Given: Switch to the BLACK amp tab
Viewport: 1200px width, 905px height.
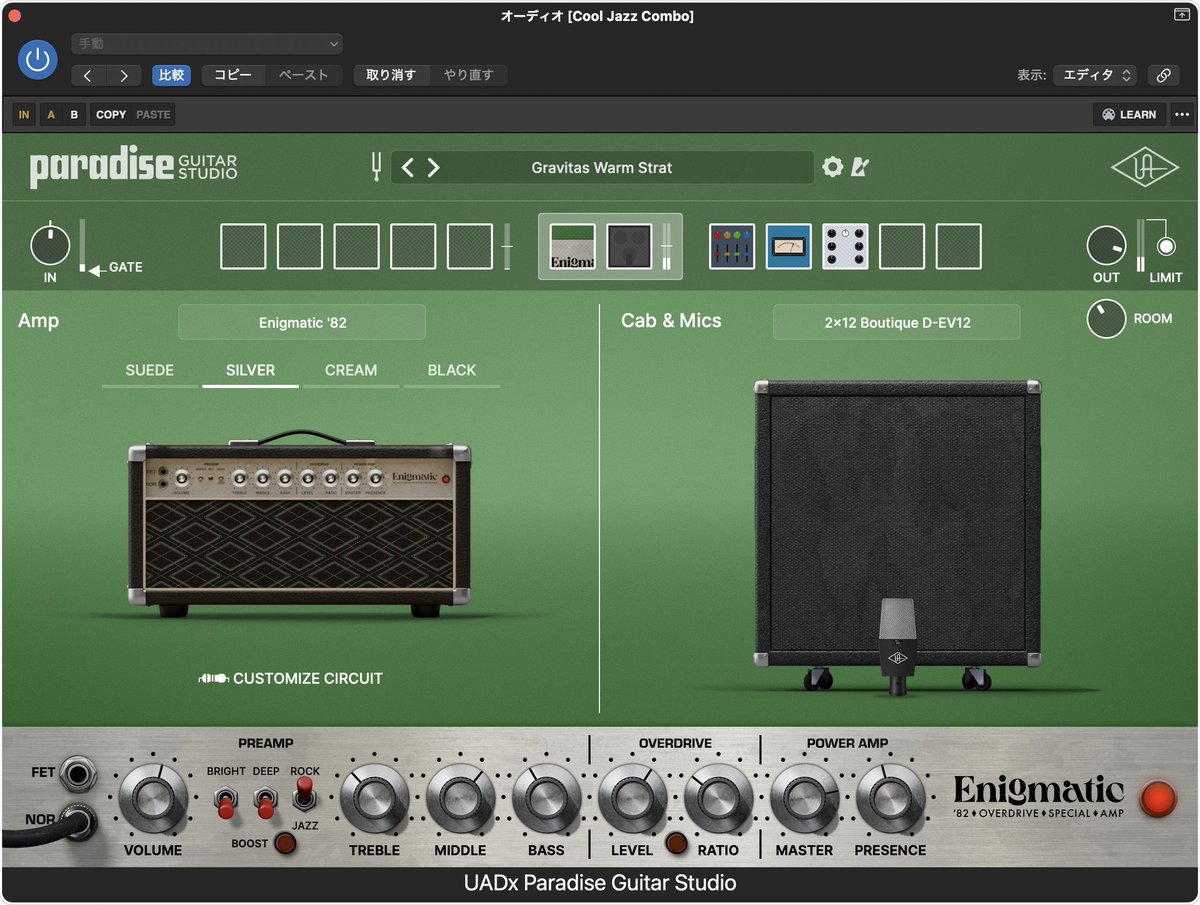Looking at the screenshot, I should 452,370.
